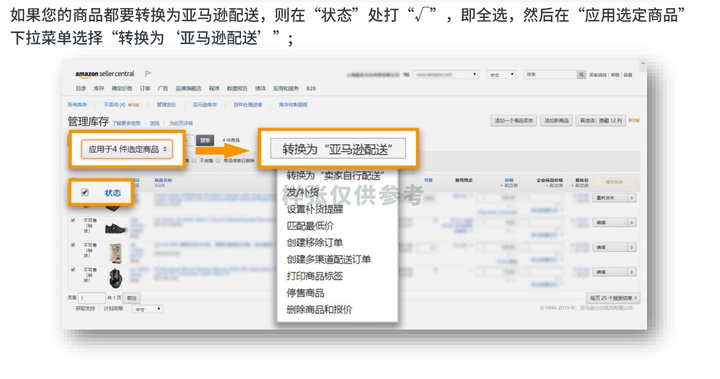Select the 不完整 radio filter
Viewport: 720px width, 379px height.
pyautogui.click(x=194, y=161)
